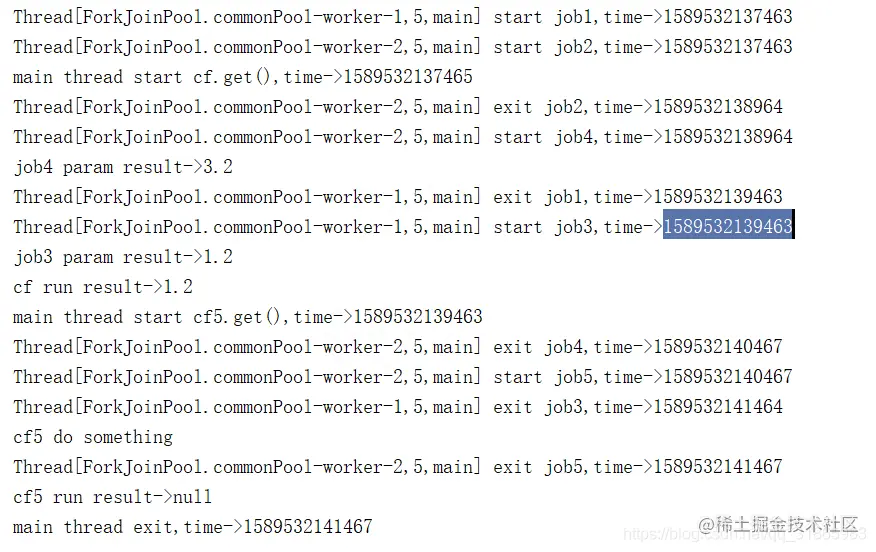This screenshot has height=552, width=876.
Task: Click the 'main thread exit' output line
Action: tap(193, 526)
